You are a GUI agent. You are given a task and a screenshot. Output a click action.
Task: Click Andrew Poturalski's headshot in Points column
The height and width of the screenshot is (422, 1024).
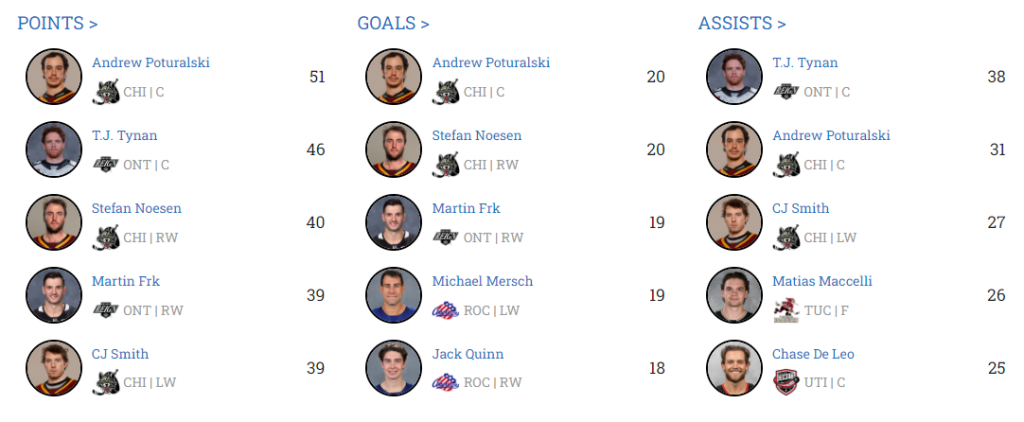click(54, 77)
